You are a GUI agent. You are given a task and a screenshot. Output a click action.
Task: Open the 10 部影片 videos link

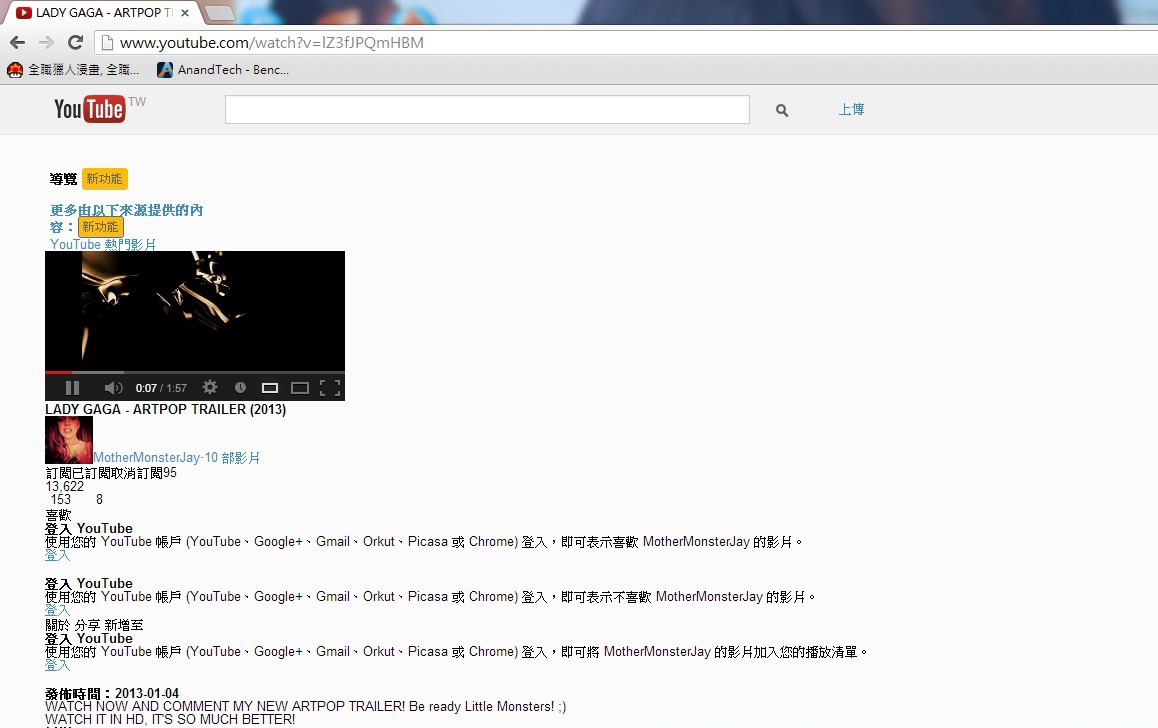tap(232, 458)
